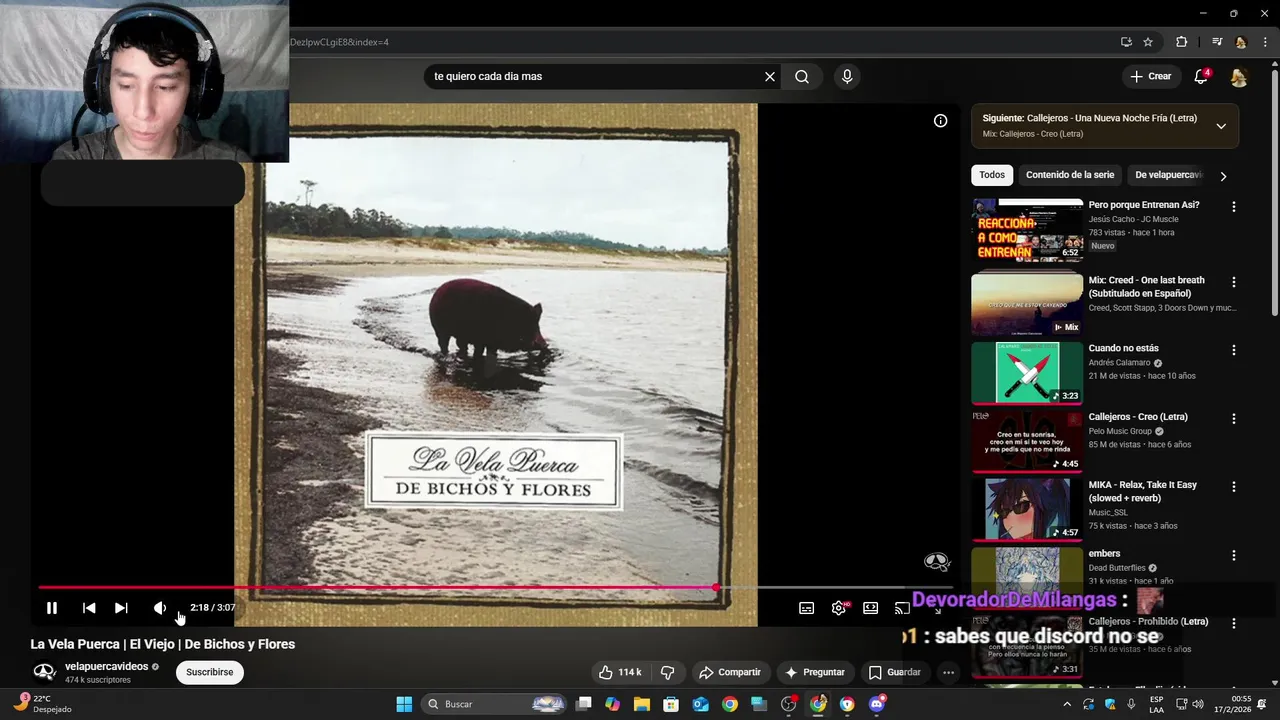Open the weather widget 22°C Despejado
This screenshot has width=1280, height=720.
(x=42, y=704)
